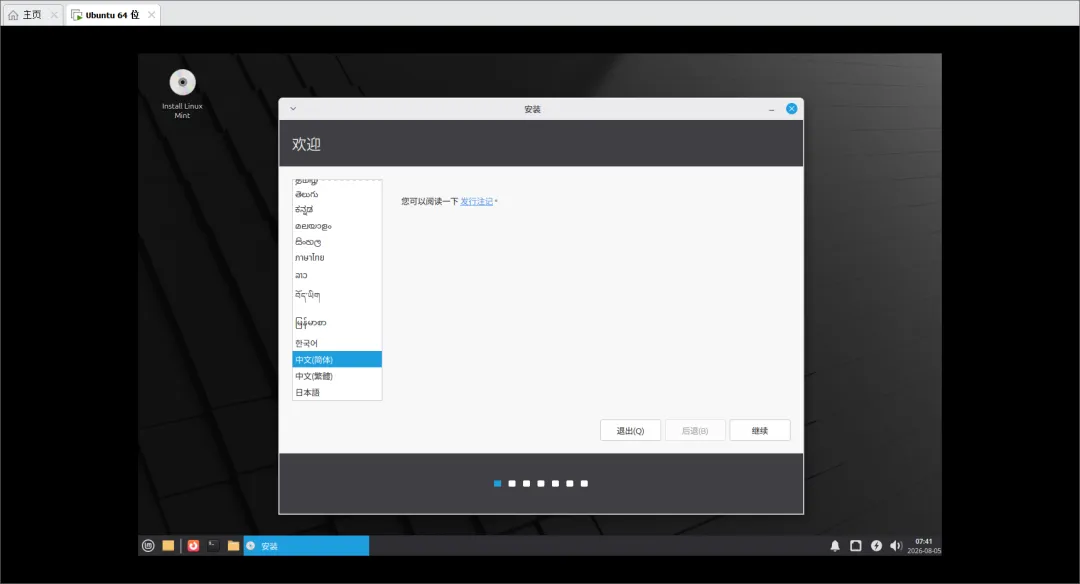Select 中文(繁體) in the language list

(337, 376)
